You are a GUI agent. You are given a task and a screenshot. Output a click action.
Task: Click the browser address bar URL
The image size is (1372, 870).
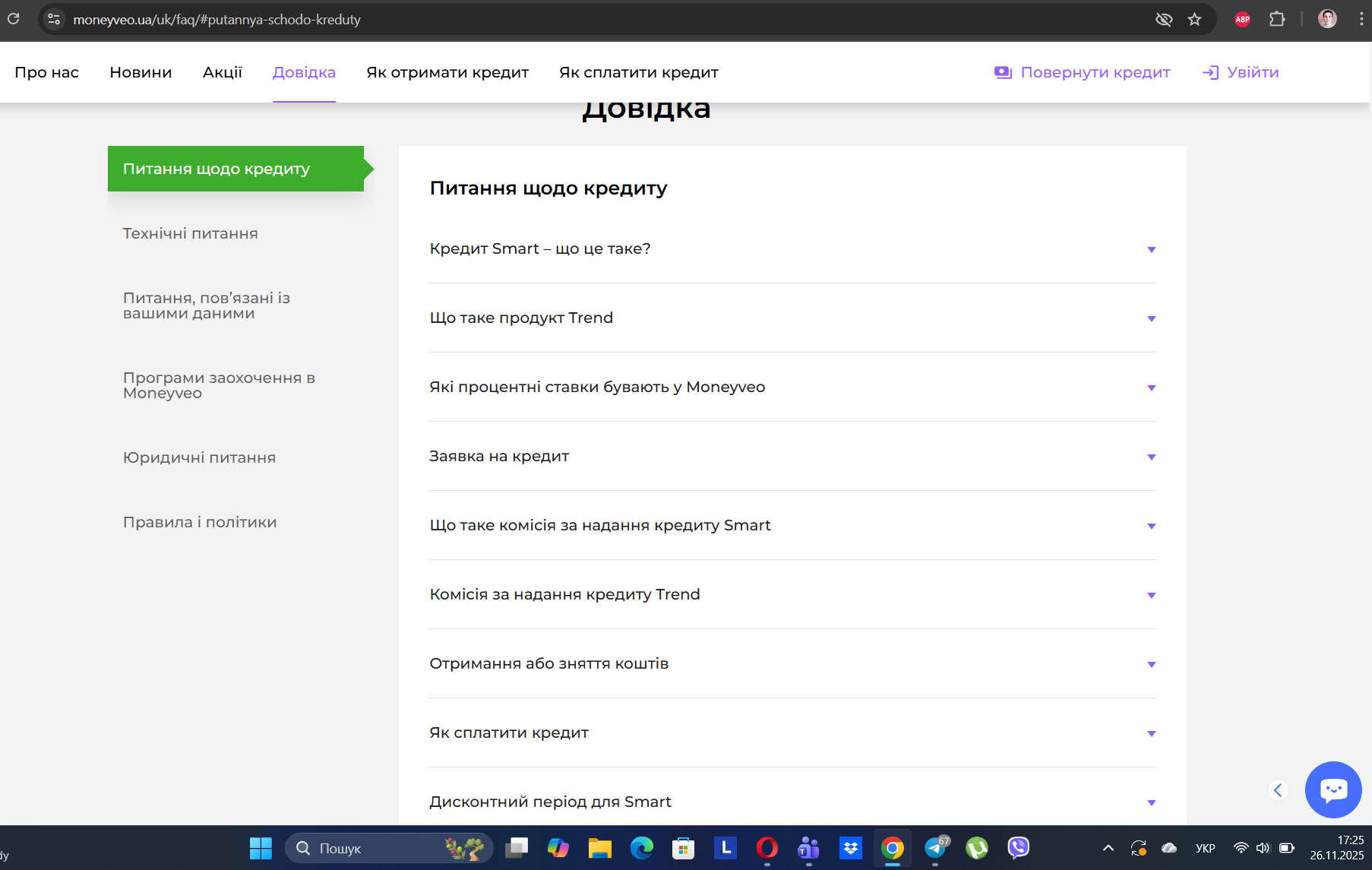click(217, 20)
